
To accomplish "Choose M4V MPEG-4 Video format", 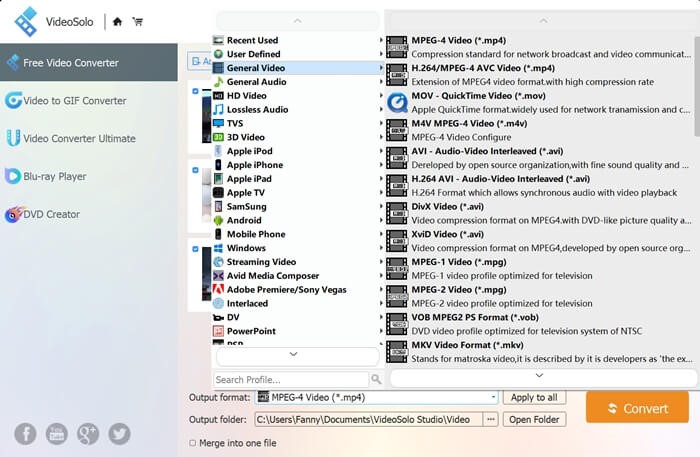I will [539, 130].
